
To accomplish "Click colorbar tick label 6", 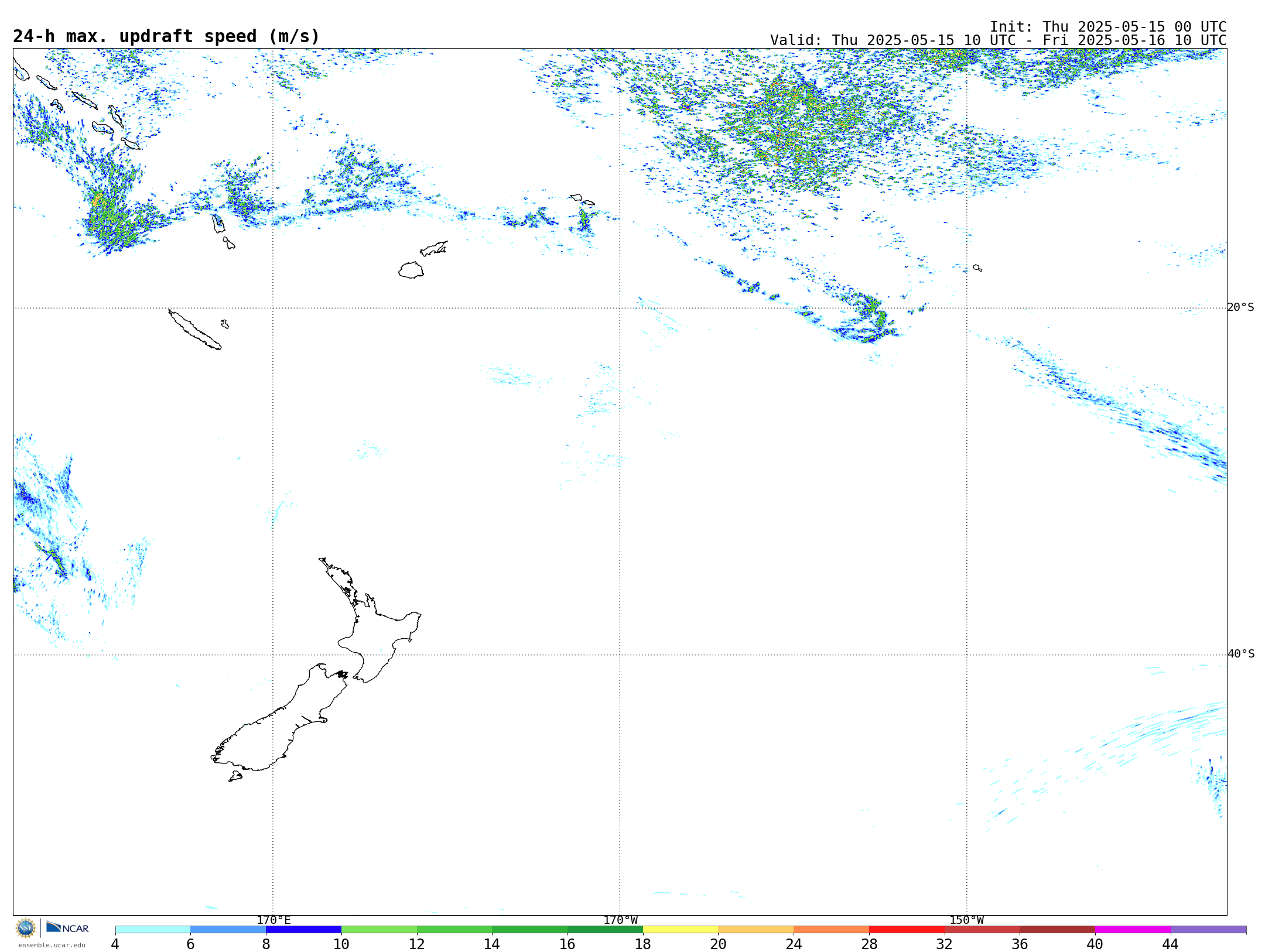I will [190, 944].
